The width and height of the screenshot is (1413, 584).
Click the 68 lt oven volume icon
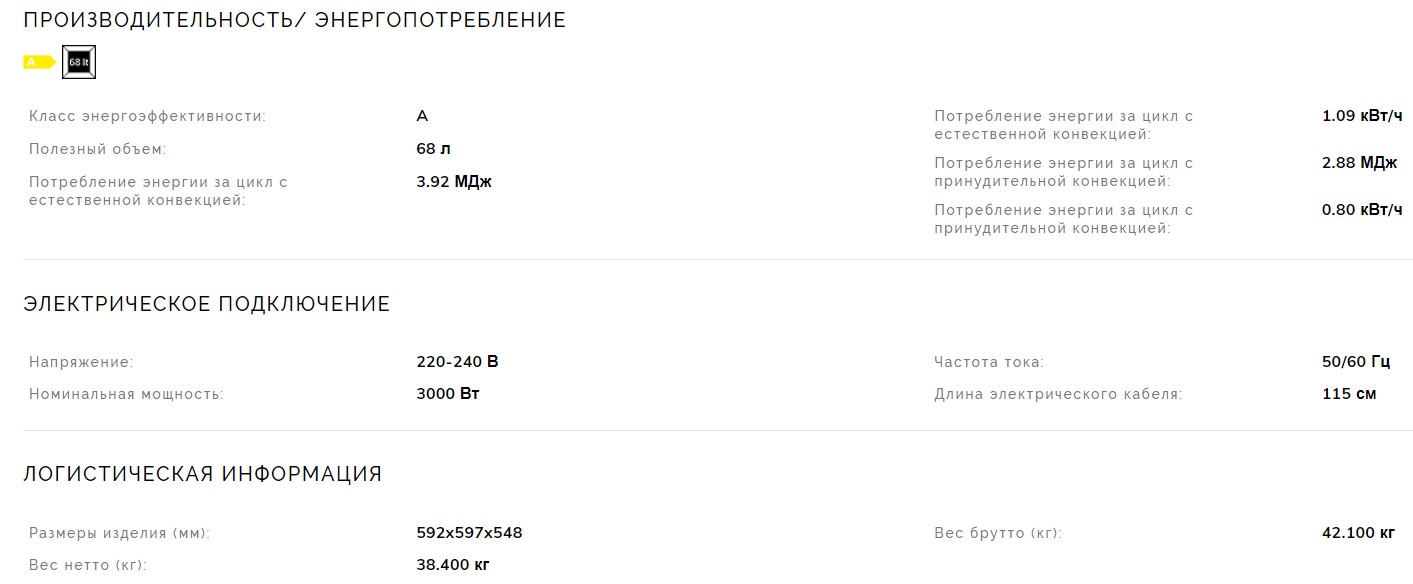(79, 62)
